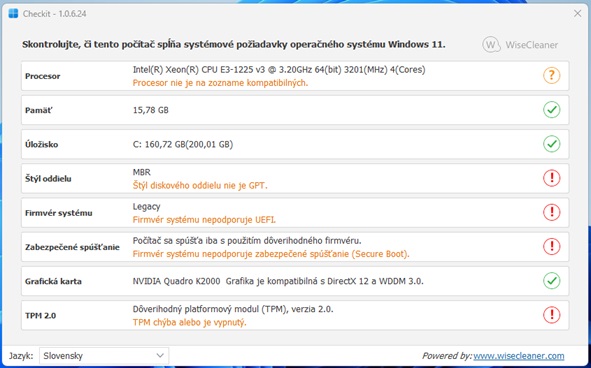Click the green check icon for Úložisko
The width and height of the screenshot is (591, 368).
(551, 144)
